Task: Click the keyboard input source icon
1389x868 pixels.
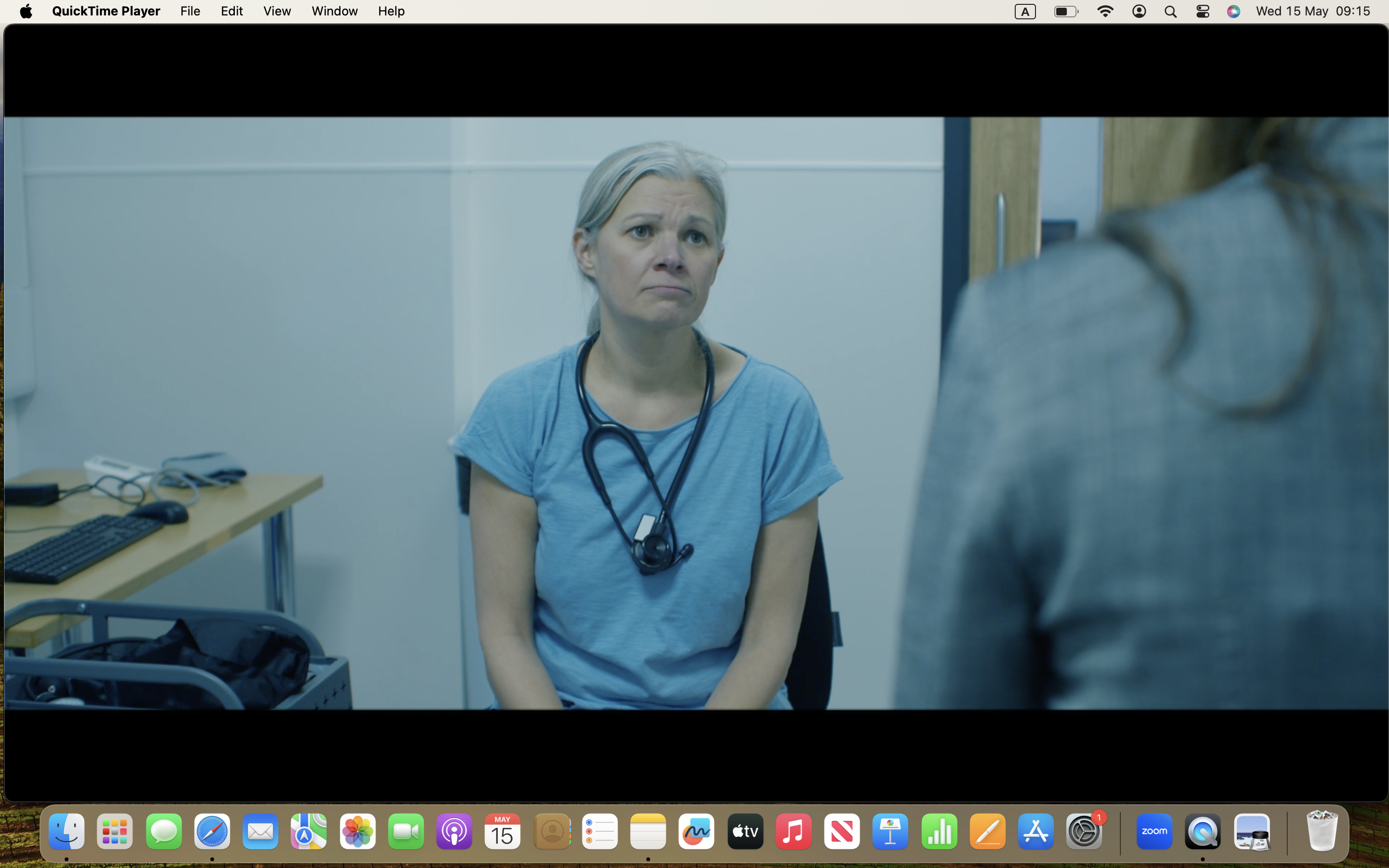Action: tap(1025, 12)
